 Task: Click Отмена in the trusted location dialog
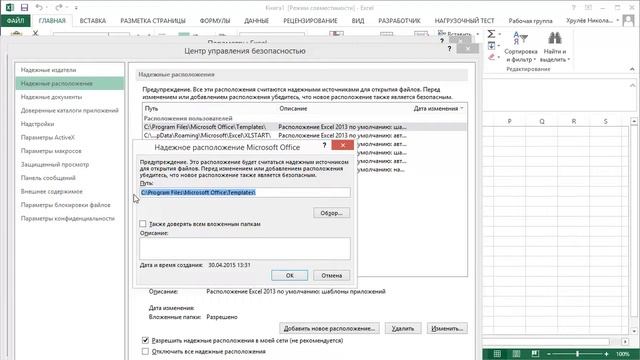click(331, 276)
